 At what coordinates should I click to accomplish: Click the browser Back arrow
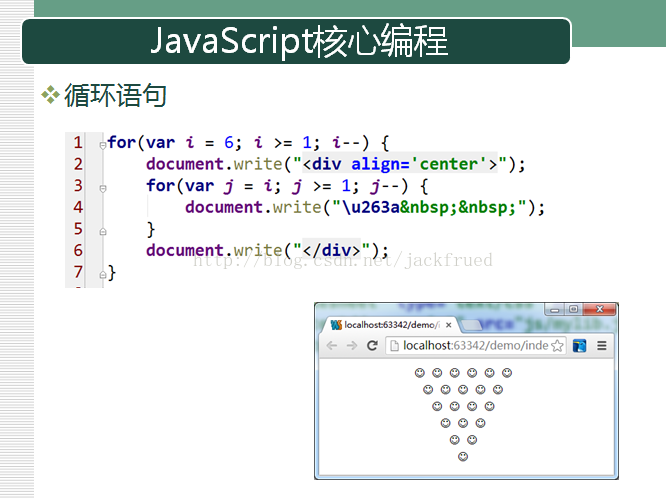[332, 345]
